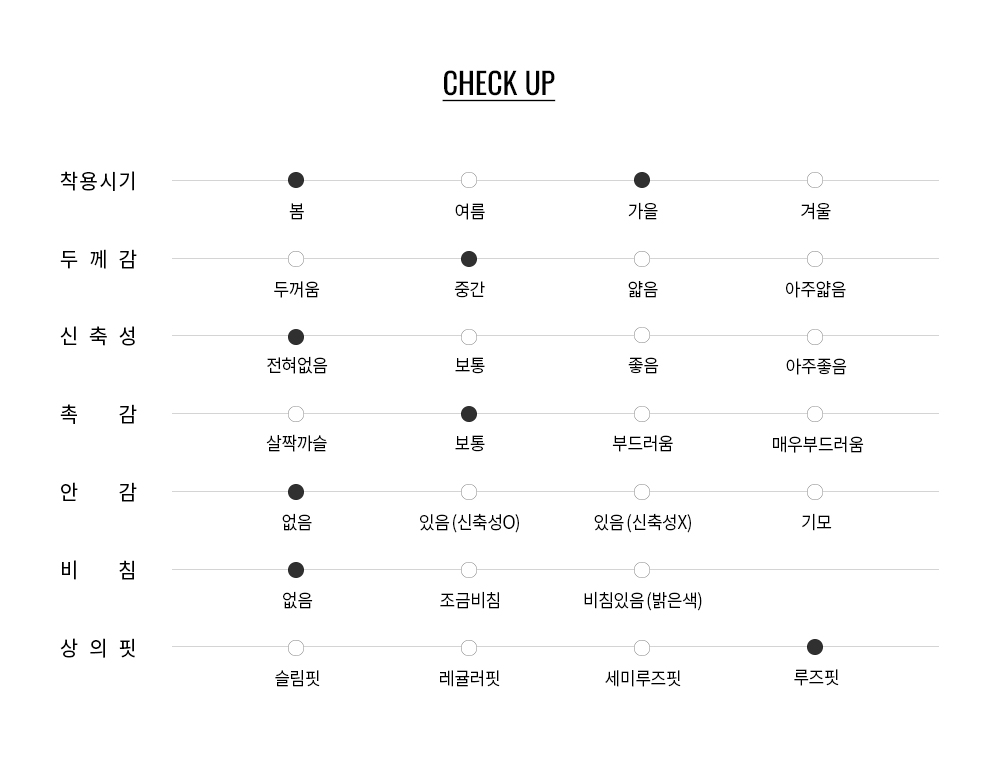Click the CHECK UP heading
Viewport: 1000px width, 777px height.
[498, 83]
